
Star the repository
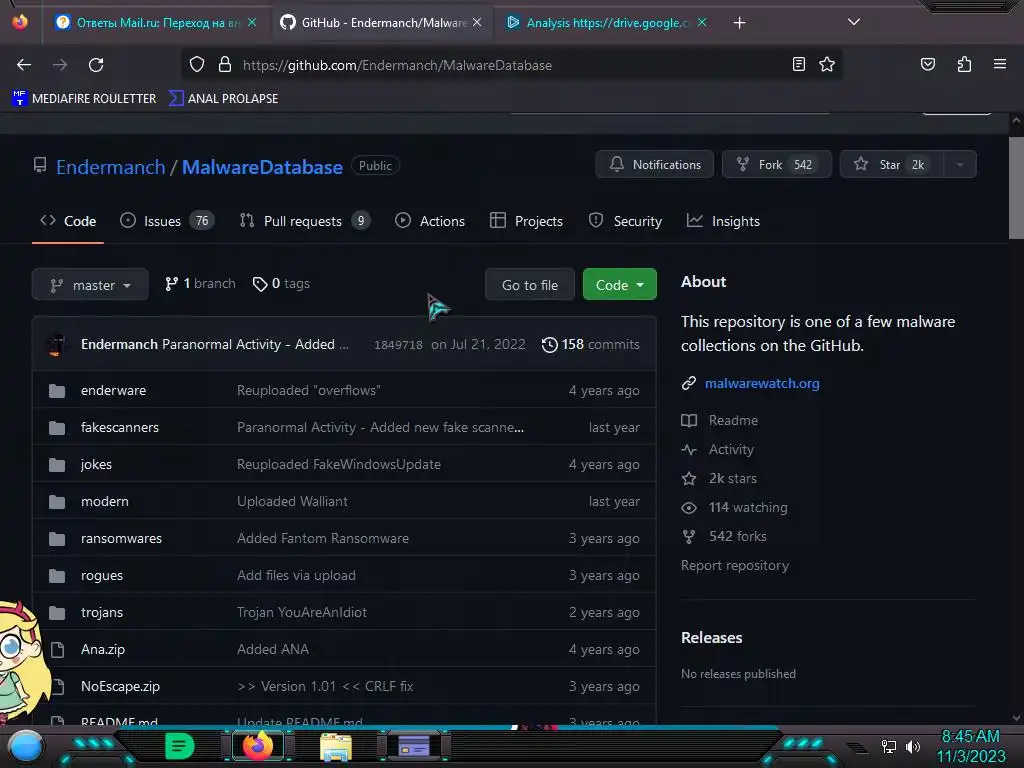891,165
